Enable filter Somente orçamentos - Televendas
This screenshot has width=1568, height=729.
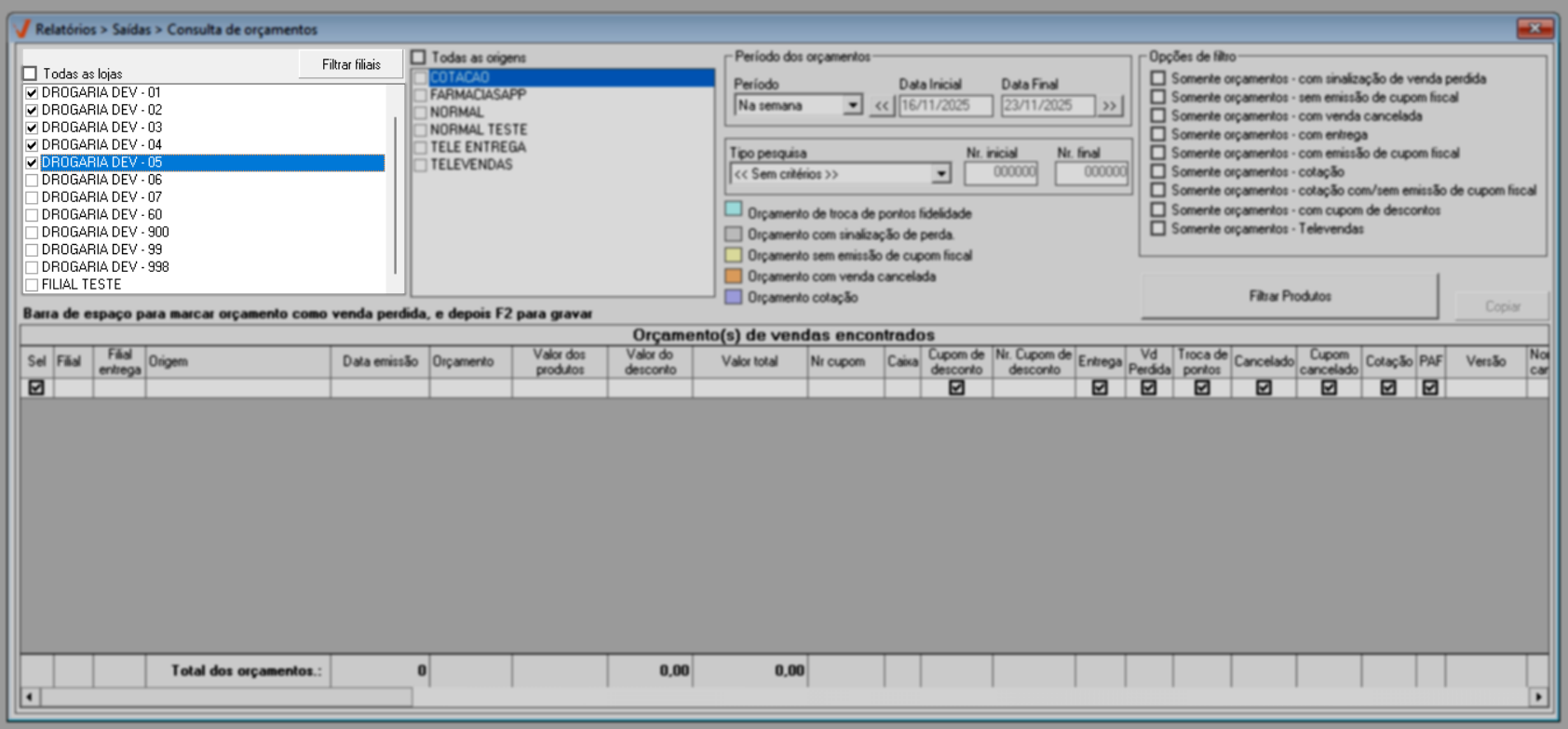[x=1157, y=229]
